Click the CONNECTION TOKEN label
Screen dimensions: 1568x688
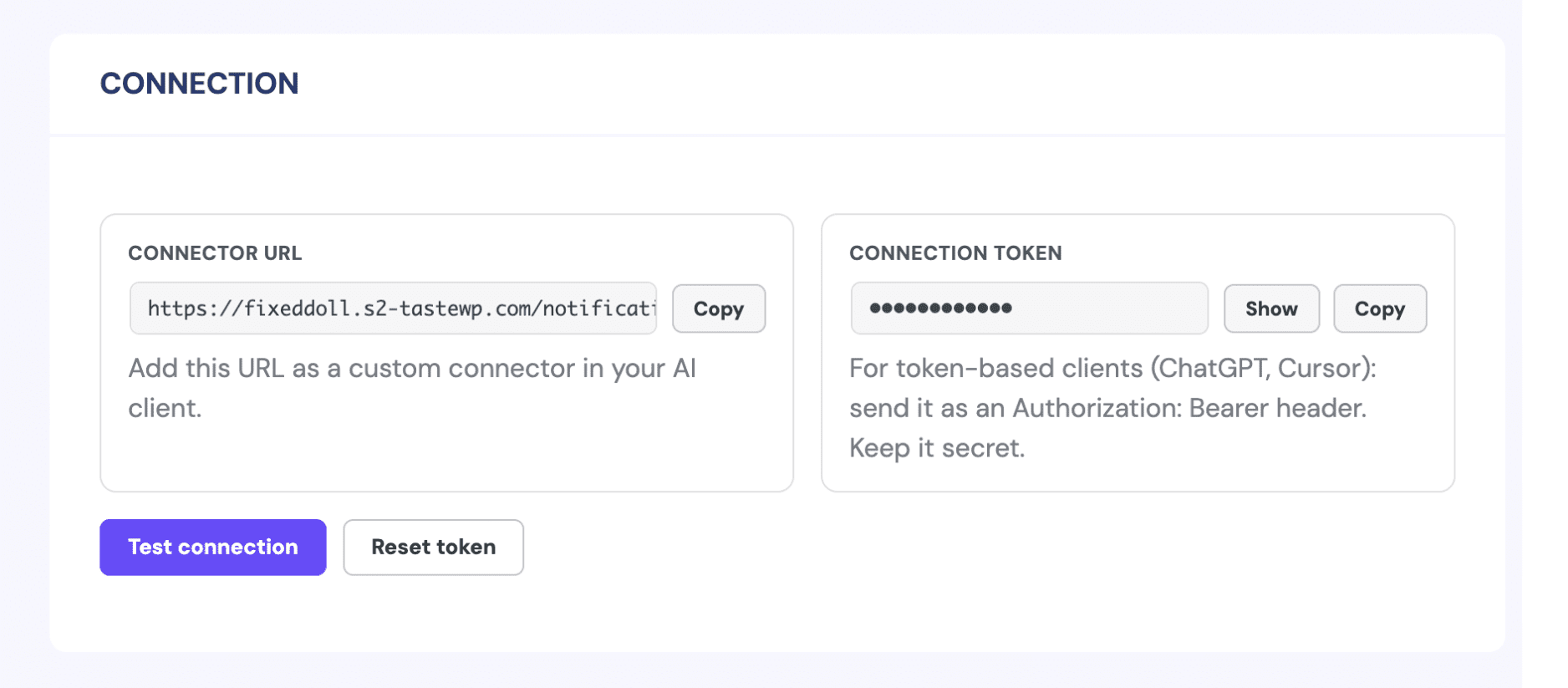coord(955,253)
